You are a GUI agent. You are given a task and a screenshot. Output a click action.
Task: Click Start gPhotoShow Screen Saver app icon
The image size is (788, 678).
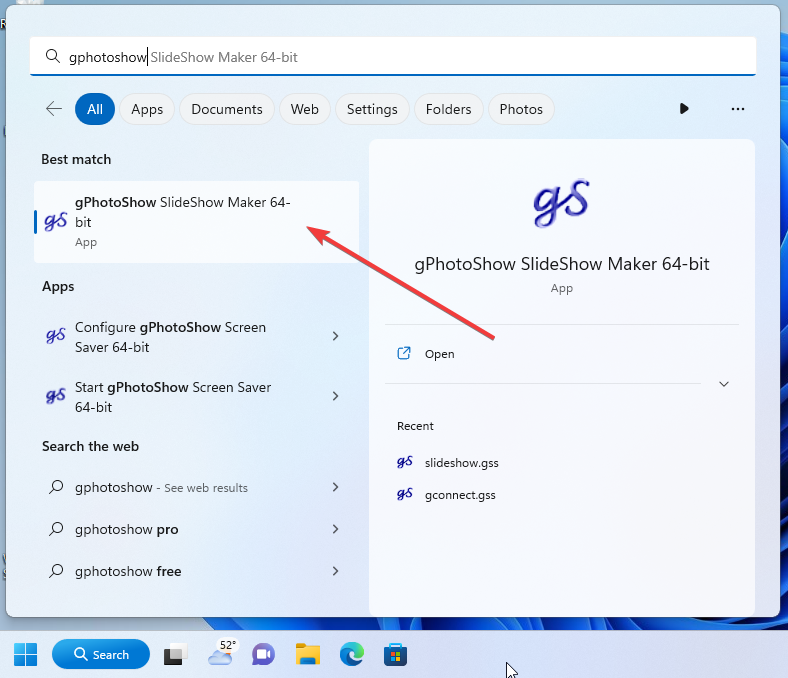pyautogui.click(x=55, y=396)
